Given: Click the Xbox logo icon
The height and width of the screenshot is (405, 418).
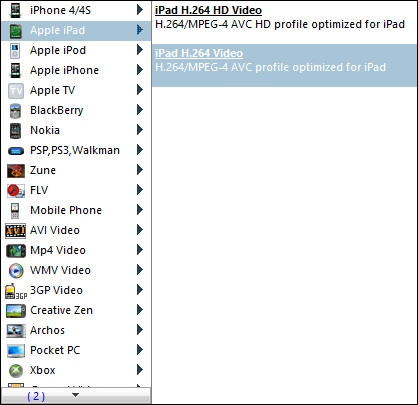Looking at the screenshot, I should coord(16,371).
